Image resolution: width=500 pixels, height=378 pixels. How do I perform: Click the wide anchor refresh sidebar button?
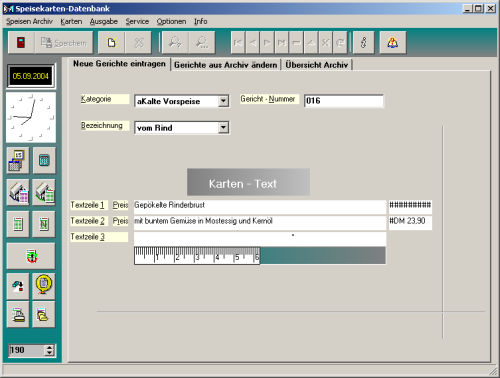point(31,256)
